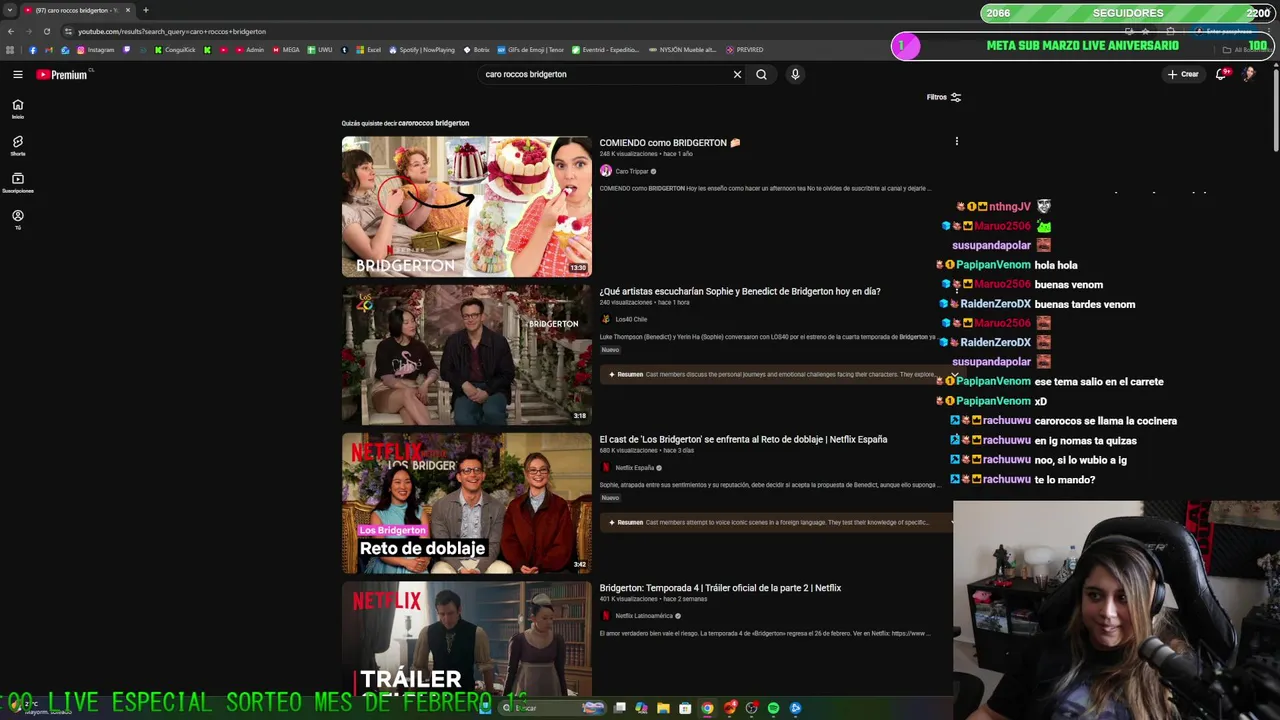1280x720 pixels.
Task: Open Netflix España channel name
Action: tap(635, 467)
